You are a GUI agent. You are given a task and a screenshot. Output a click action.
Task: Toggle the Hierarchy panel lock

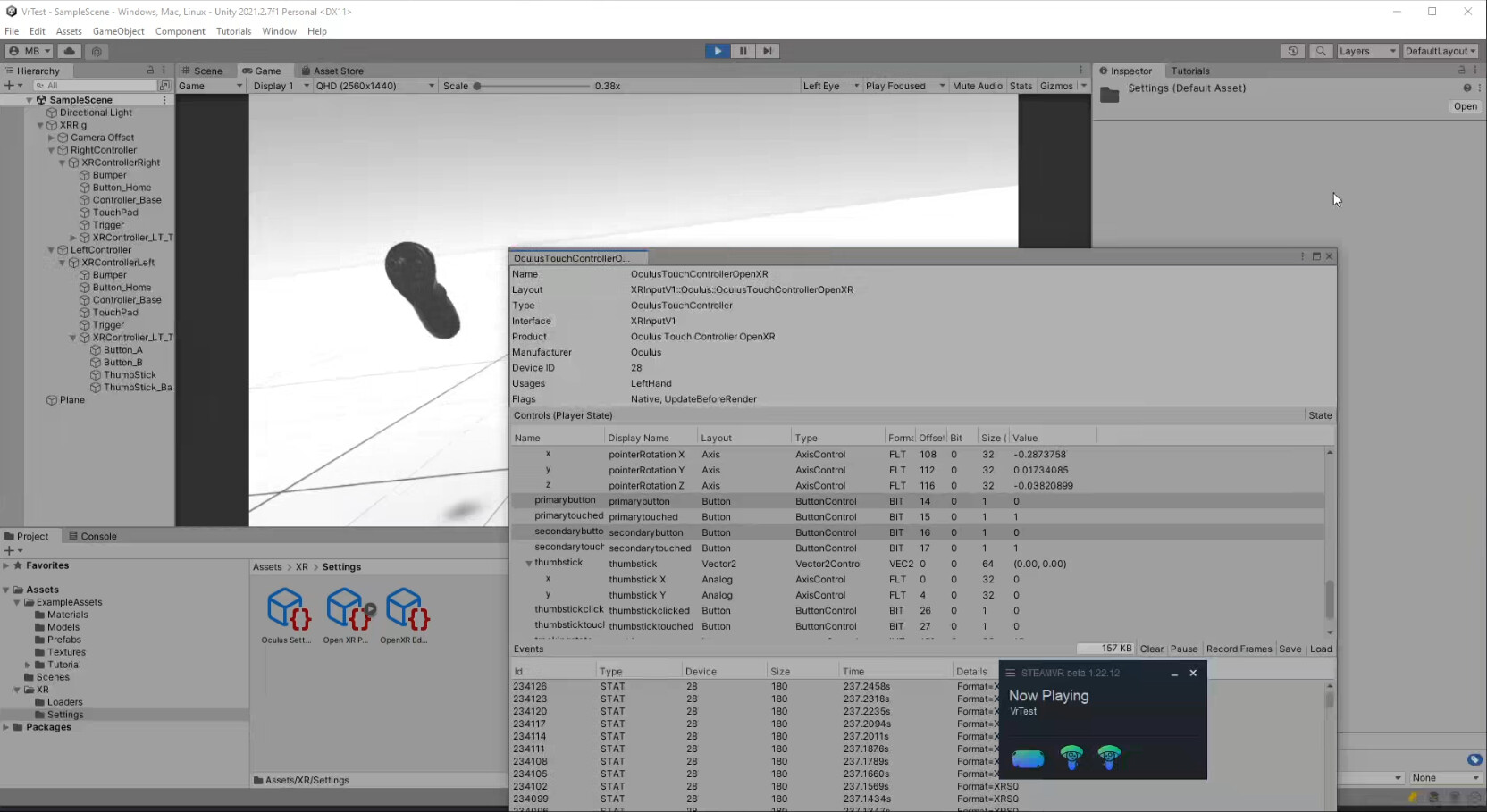150,70
